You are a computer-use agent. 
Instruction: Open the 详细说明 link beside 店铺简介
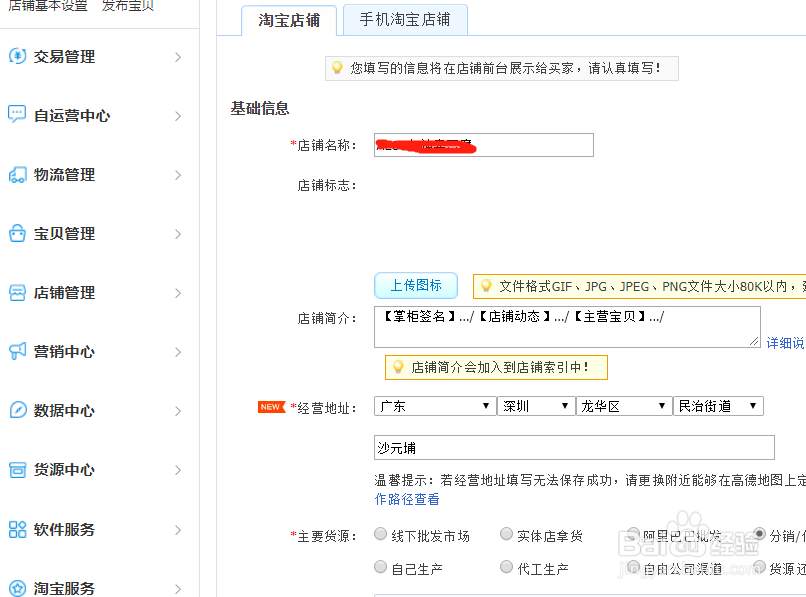[x=785, y=343]
